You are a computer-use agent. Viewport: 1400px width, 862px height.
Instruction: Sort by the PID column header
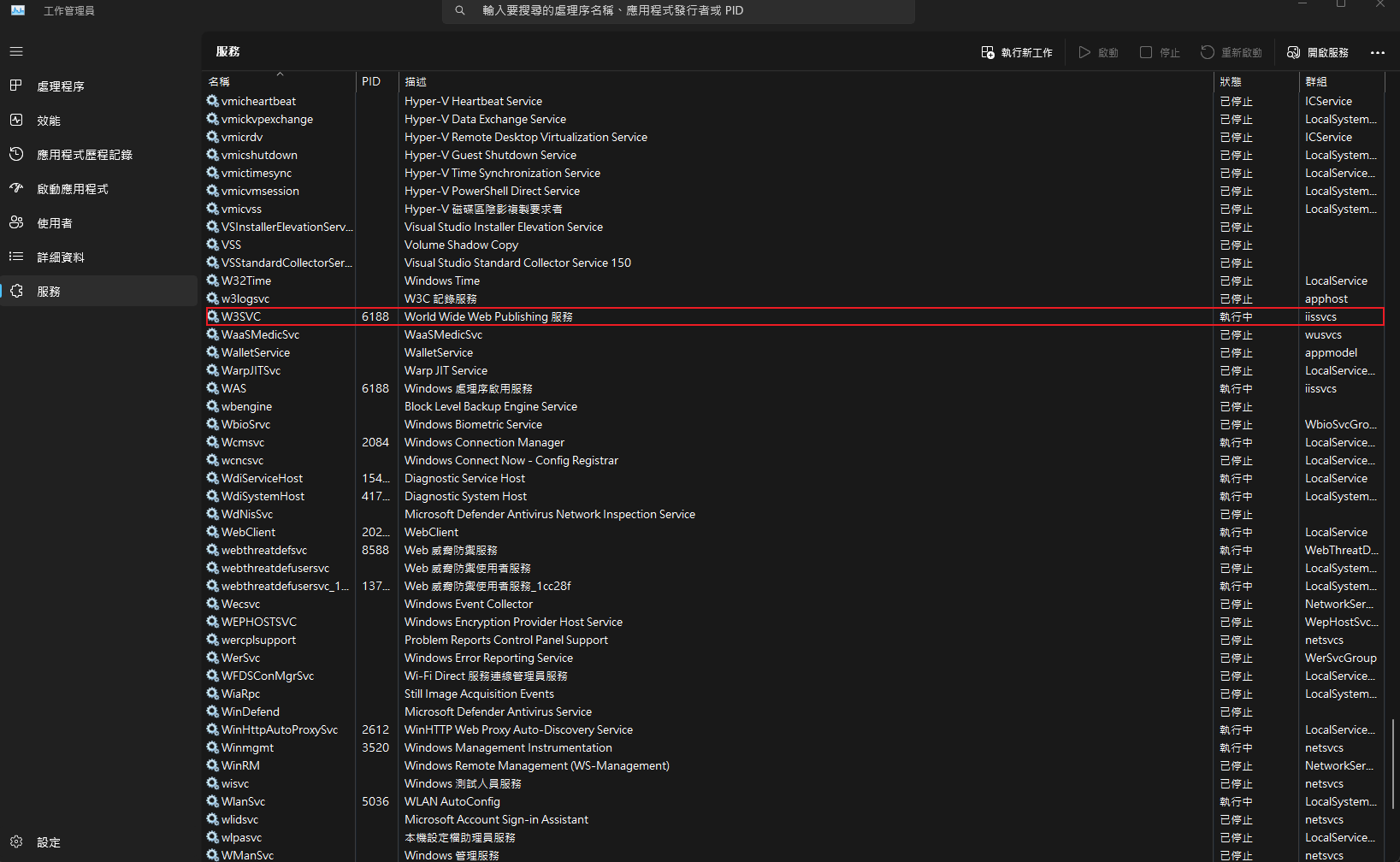(377, 81)
